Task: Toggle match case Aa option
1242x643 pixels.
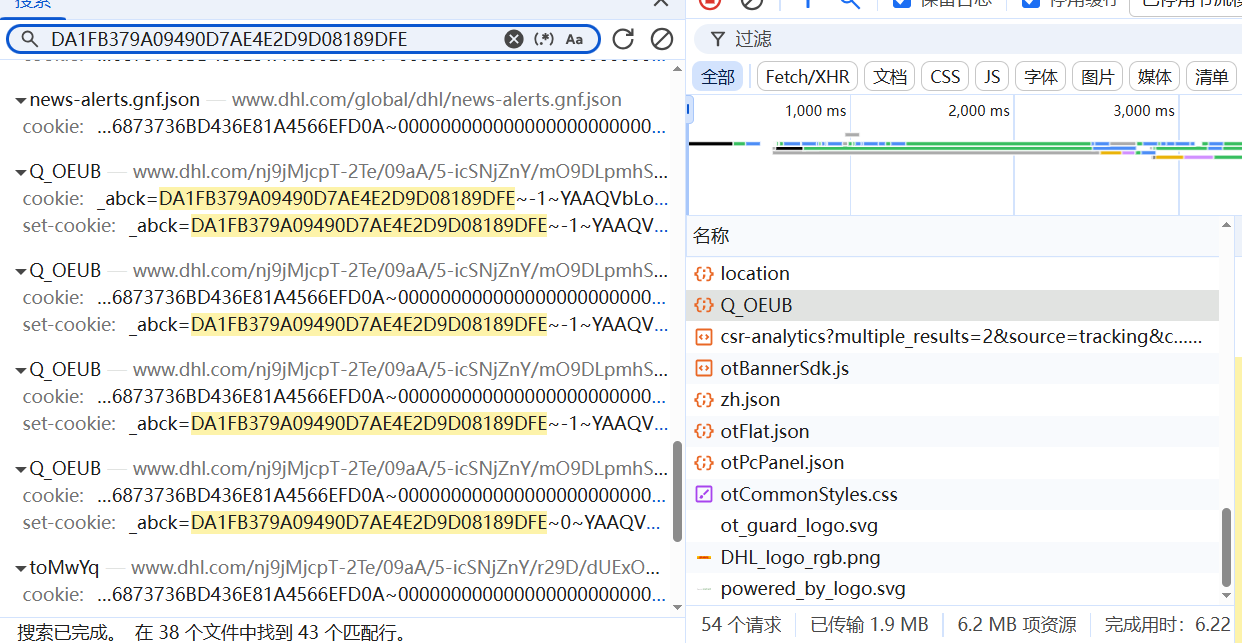Action: (x=574, y=39)
